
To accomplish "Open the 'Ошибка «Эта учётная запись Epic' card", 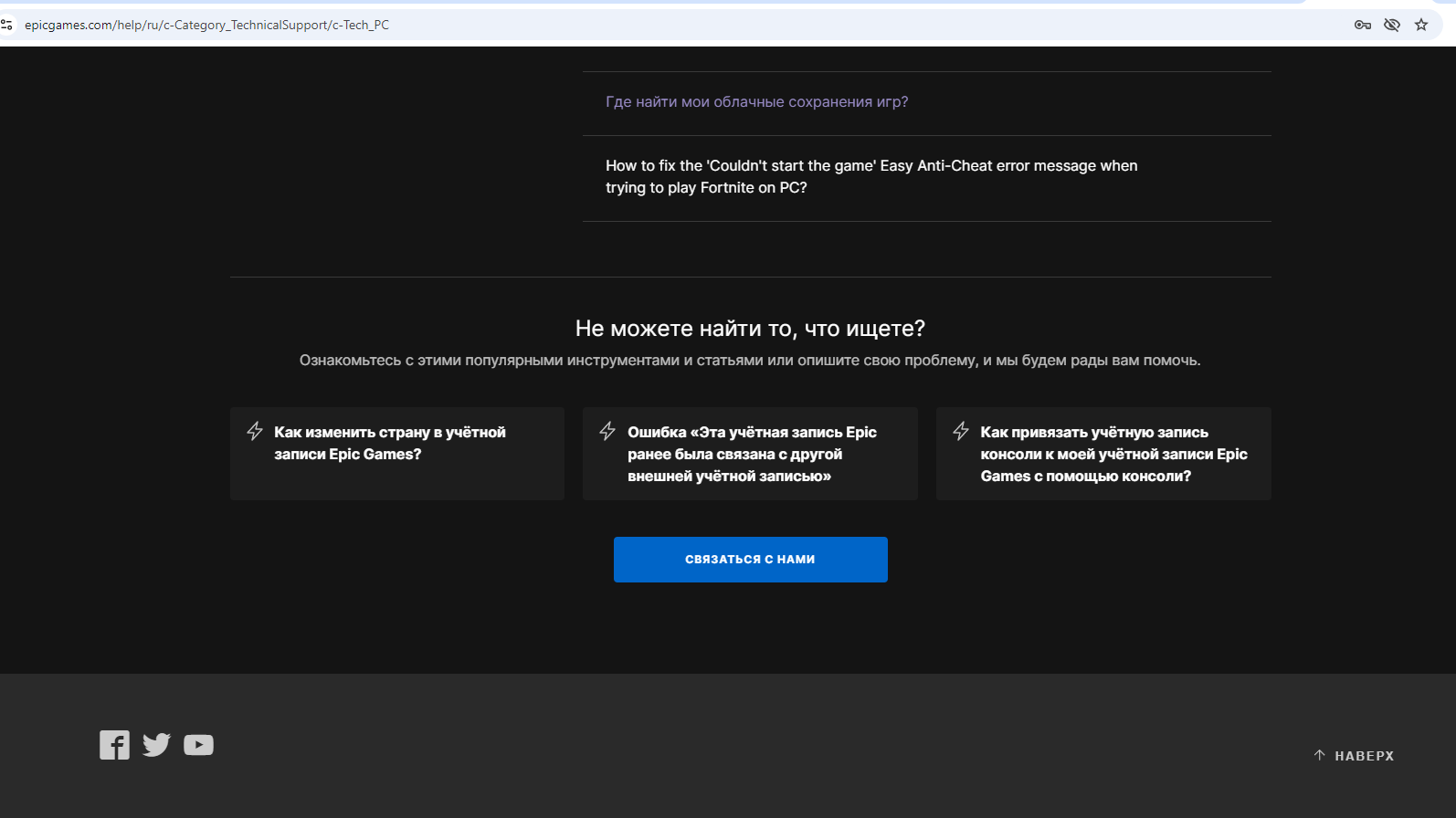I will 750,454.
